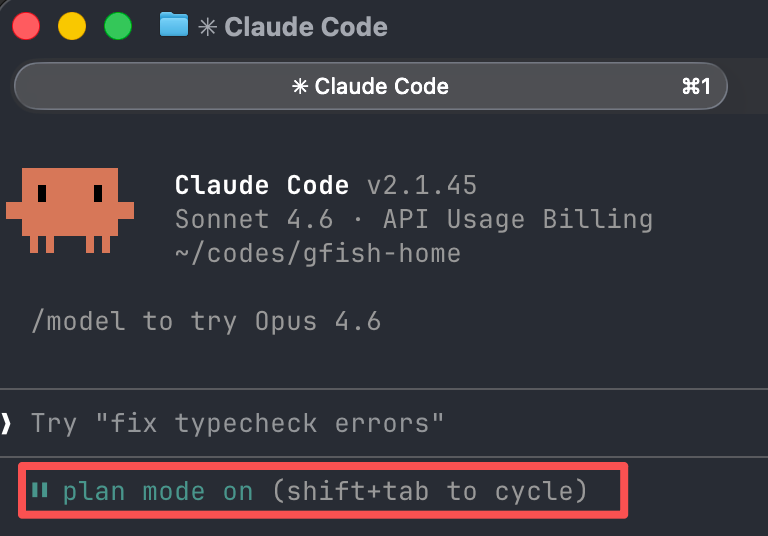
Task: Click the v2.1.45 version number
Action: (x=422, y=185)
